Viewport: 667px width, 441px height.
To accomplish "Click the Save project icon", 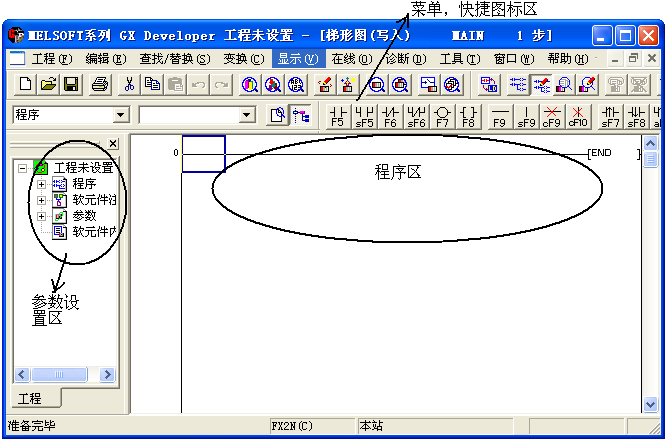I will tap(71, 85).
